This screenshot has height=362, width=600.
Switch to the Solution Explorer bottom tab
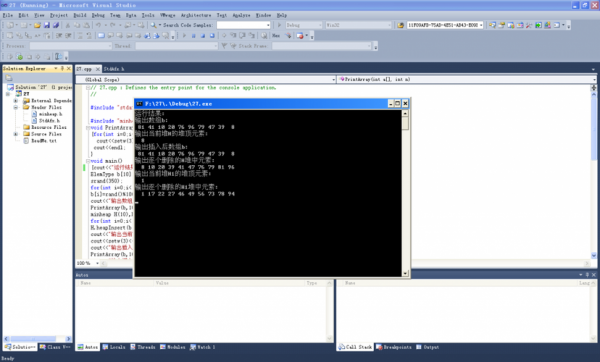[20, 347]
